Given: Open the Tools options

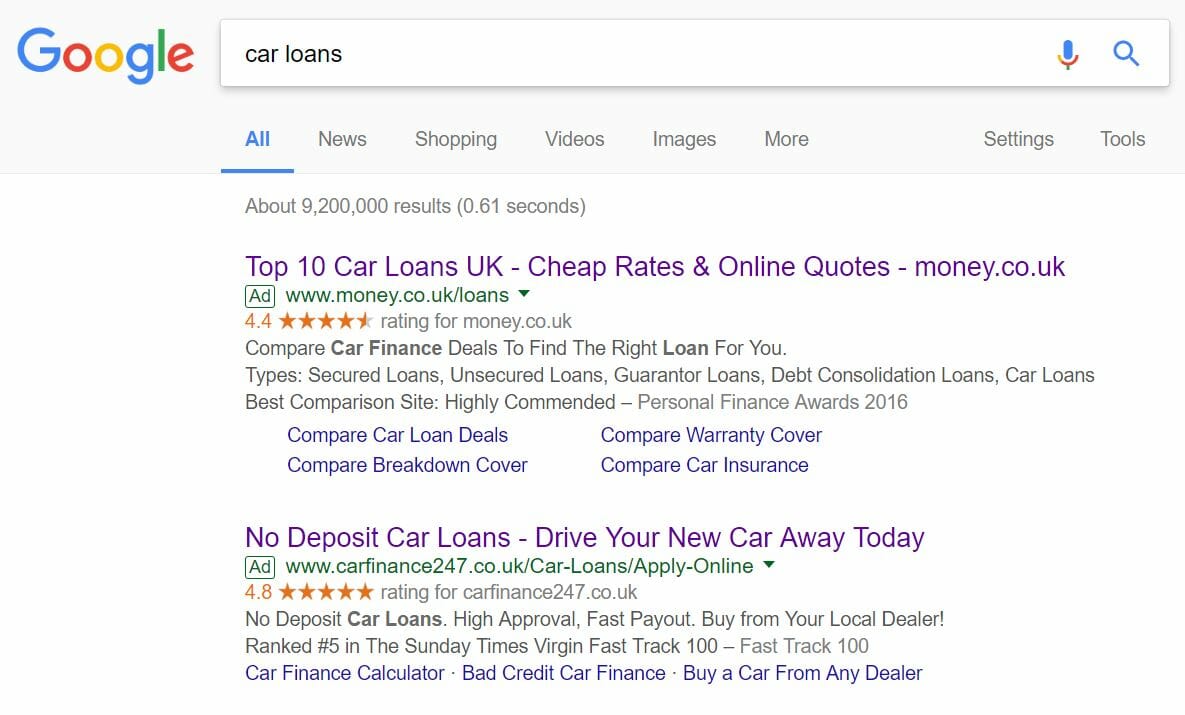Looking at the screenshot, I should pos(1122,139).
